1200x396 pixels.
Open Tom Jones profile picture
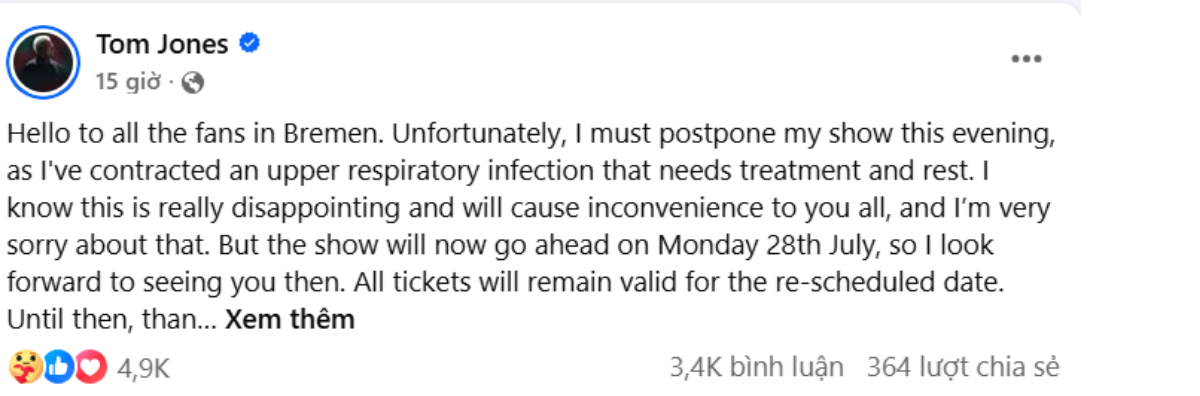43,62
